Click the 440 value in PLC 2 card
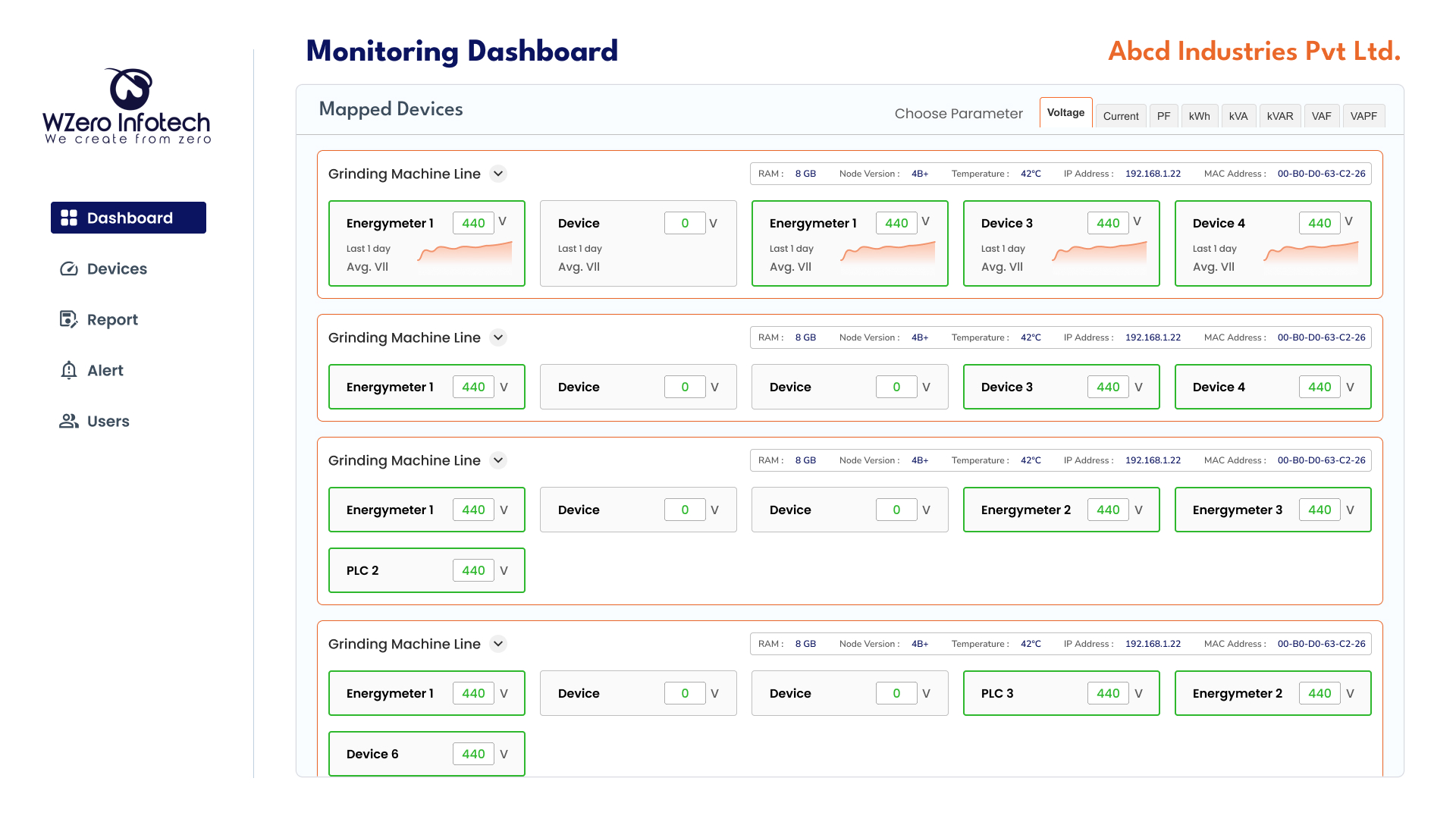The image size is (1456, 819). [473, 570]
